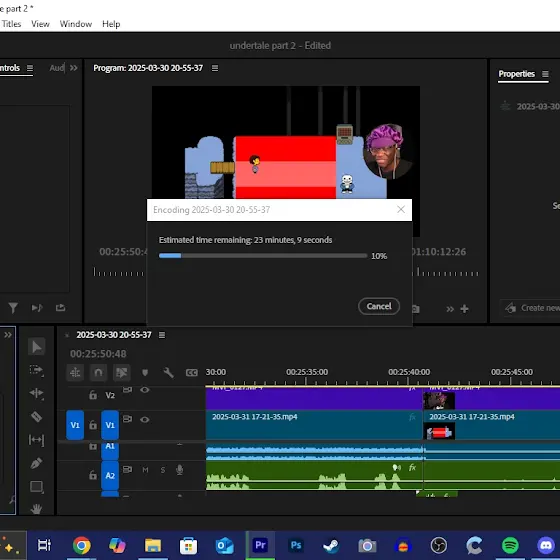The width and height of the screenshot is (560, 560).
Task: Toggle A2 sync lock
Action: [x=128, y=469]
